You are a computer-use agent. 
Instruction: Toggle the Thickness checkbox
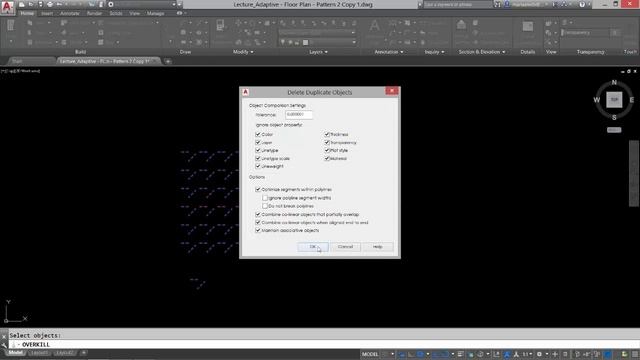tap(327, 134)
